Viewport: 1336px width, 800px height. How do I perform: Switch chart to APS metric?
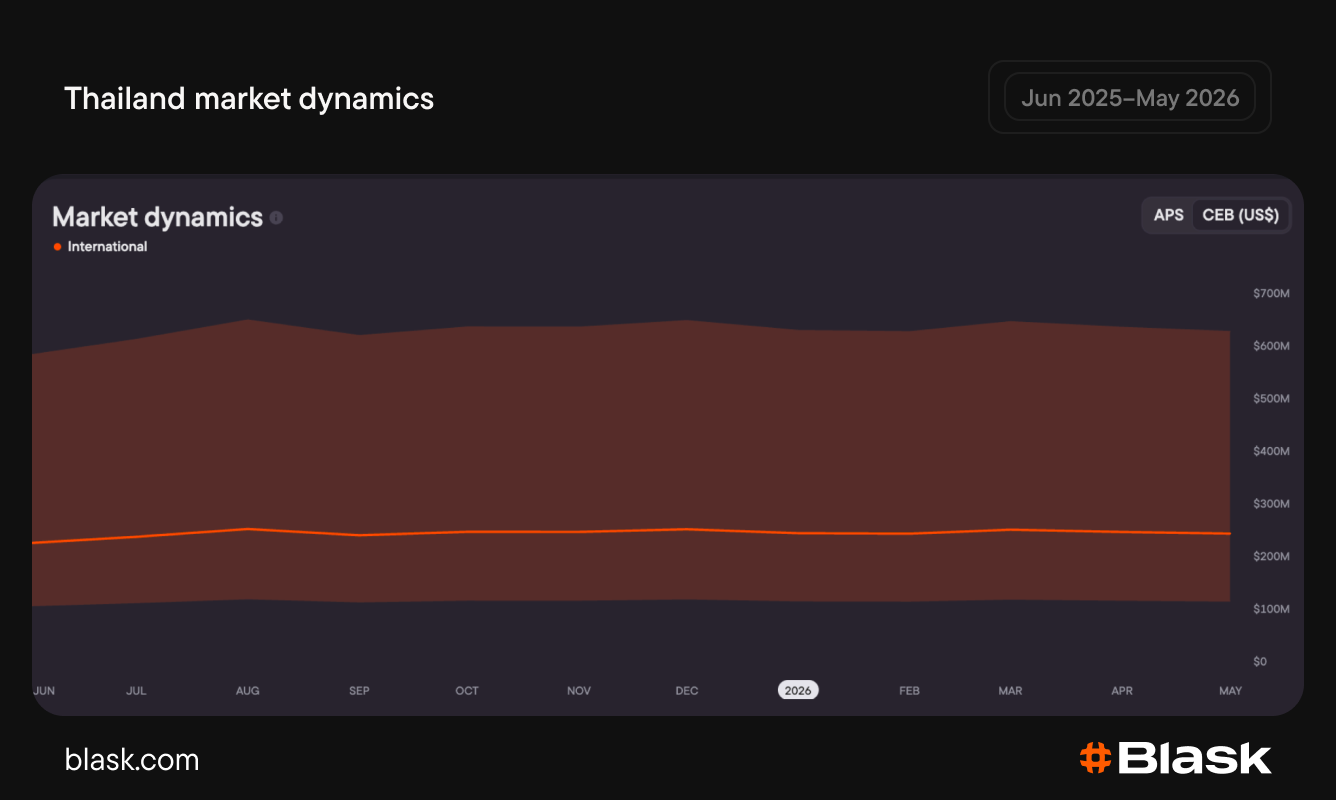(x=1168, y=215)
